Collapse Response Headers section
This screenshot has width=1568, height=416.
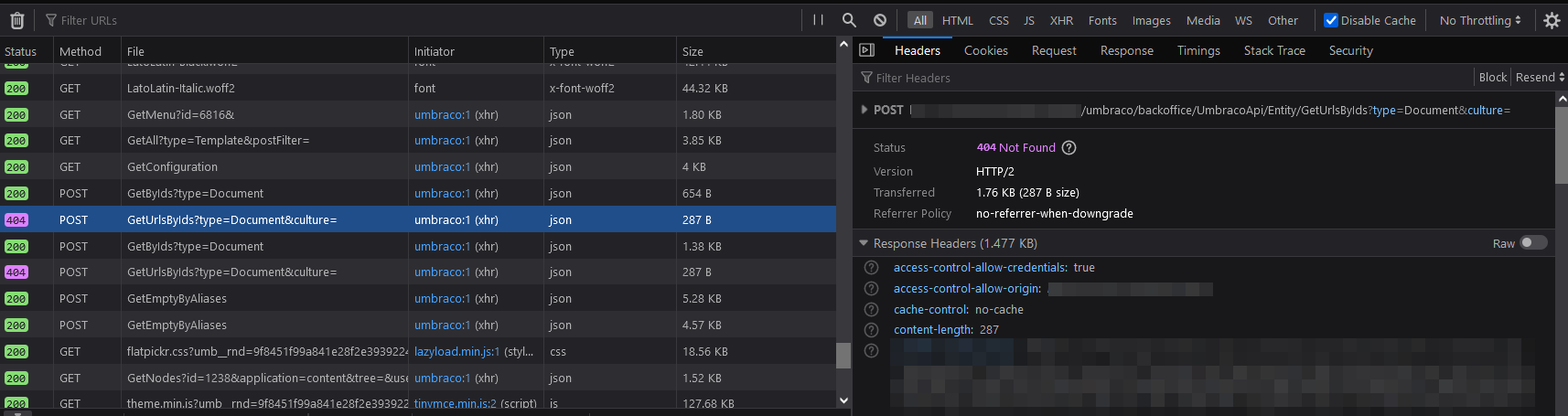click(864, 243)
